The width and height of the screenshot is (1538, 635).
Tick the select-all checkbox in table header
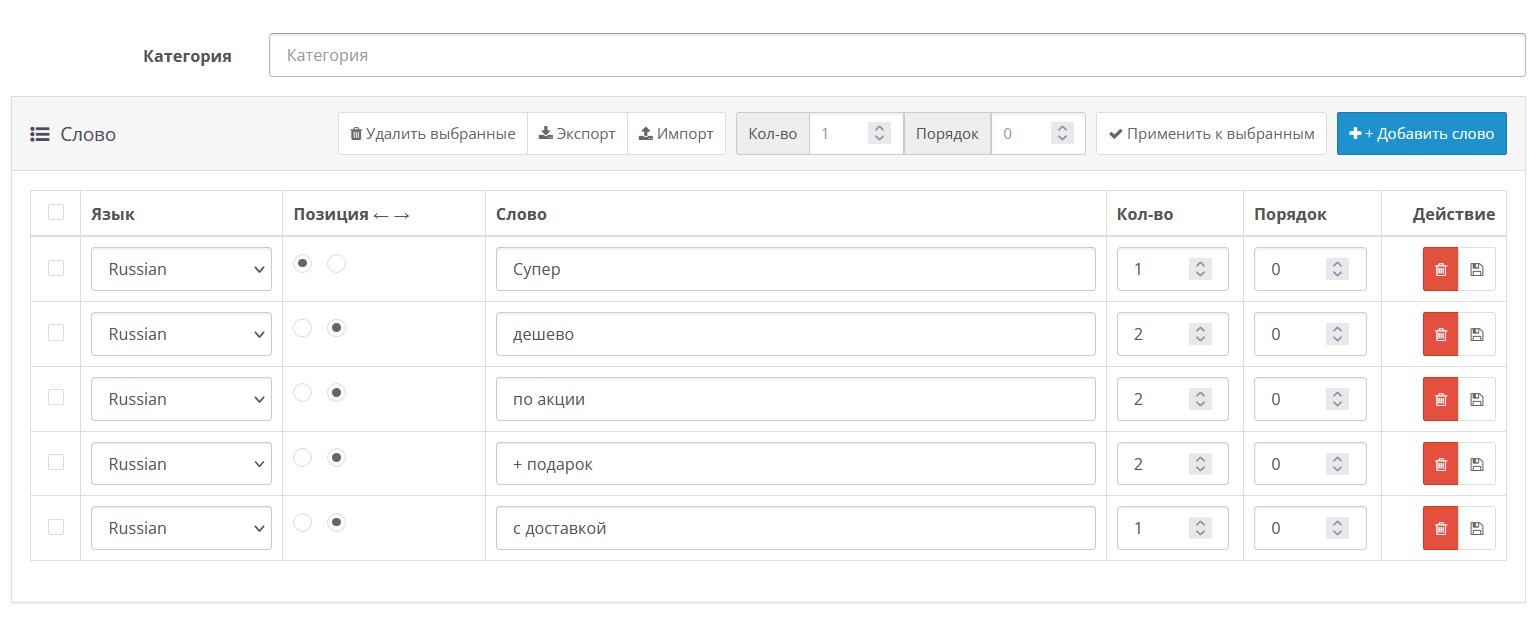click(56, 212)
